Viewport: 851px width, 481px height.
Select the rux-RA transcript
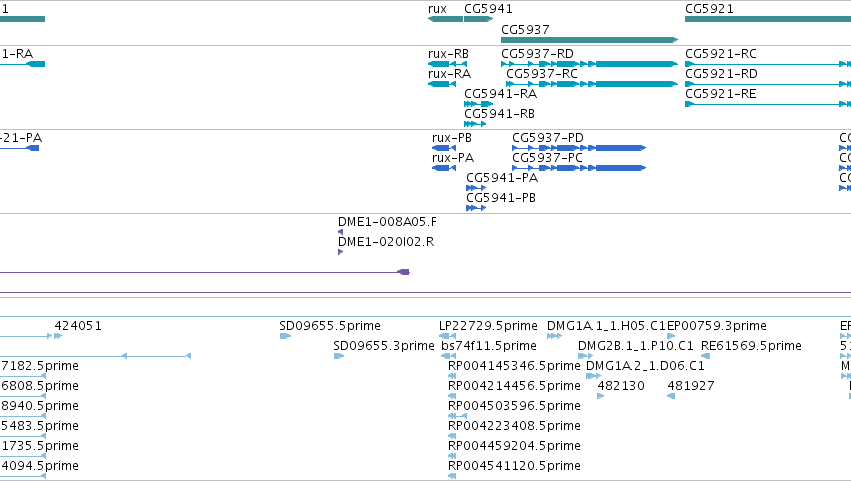tap(441, 84)
